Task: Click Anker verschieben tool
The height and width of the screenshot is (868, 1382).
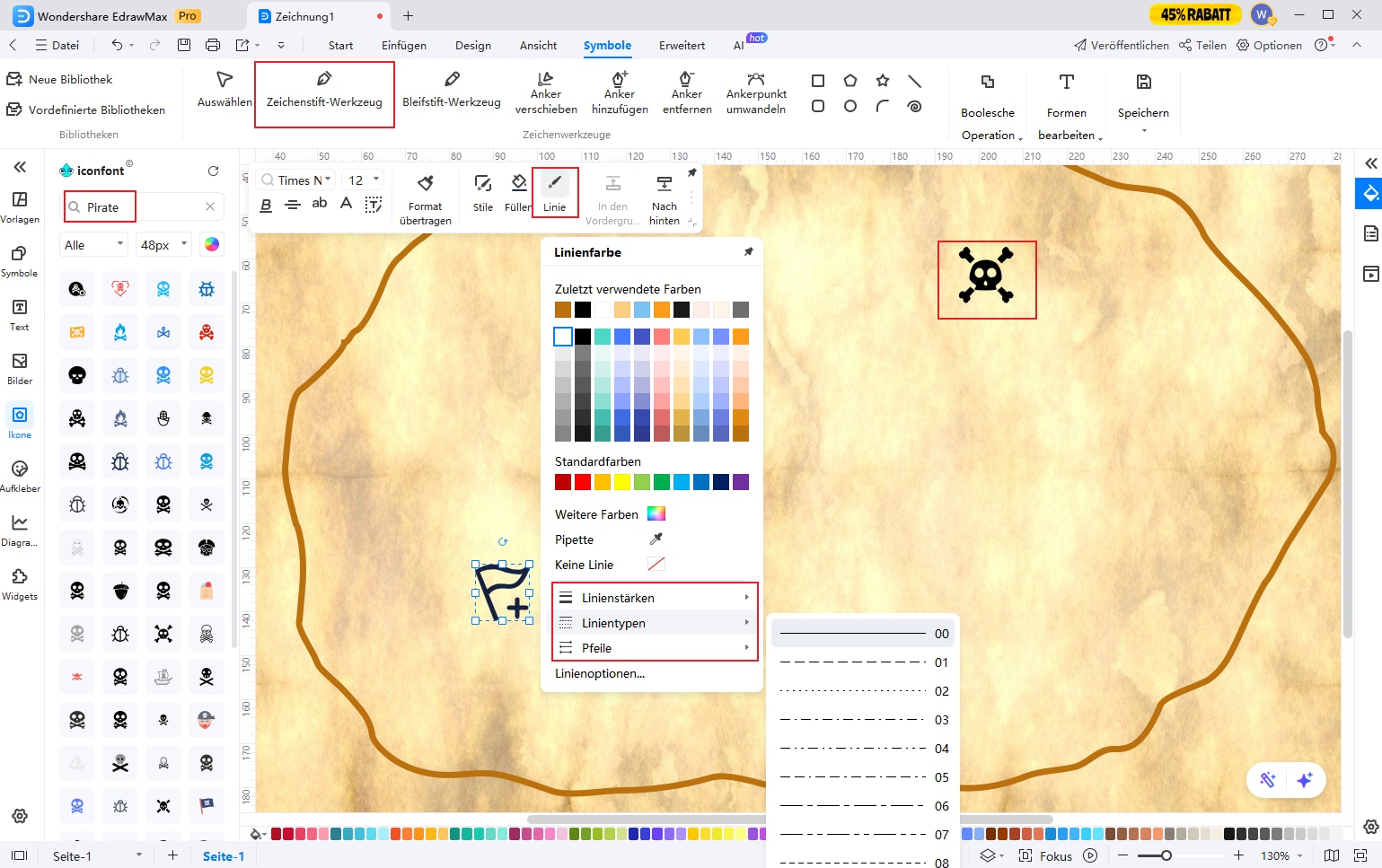Action: [546, 93]
